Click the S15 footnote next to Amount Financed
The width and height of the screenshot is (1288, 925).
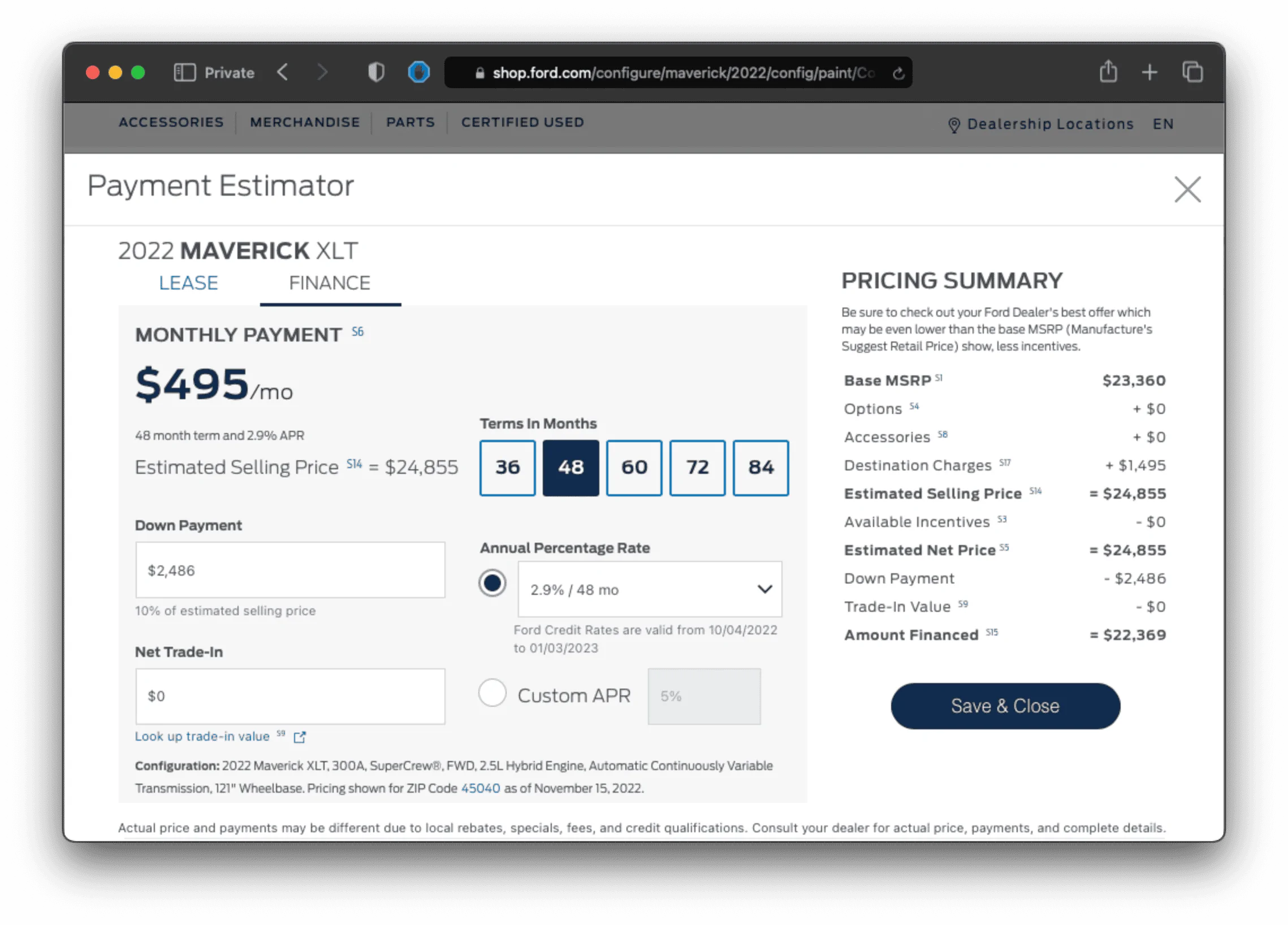[x=992, y=632]
